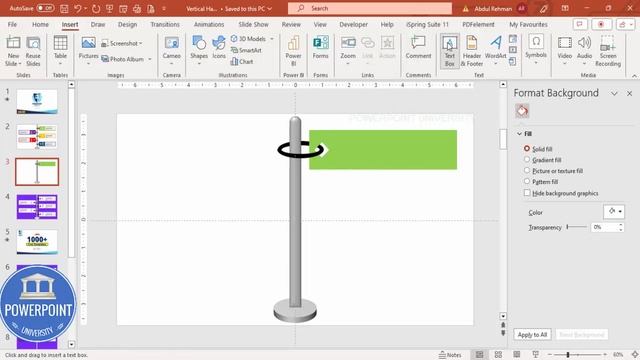Adjust the Transparency slider
This screenshot has height=360, width=640.
click(576, 227)
